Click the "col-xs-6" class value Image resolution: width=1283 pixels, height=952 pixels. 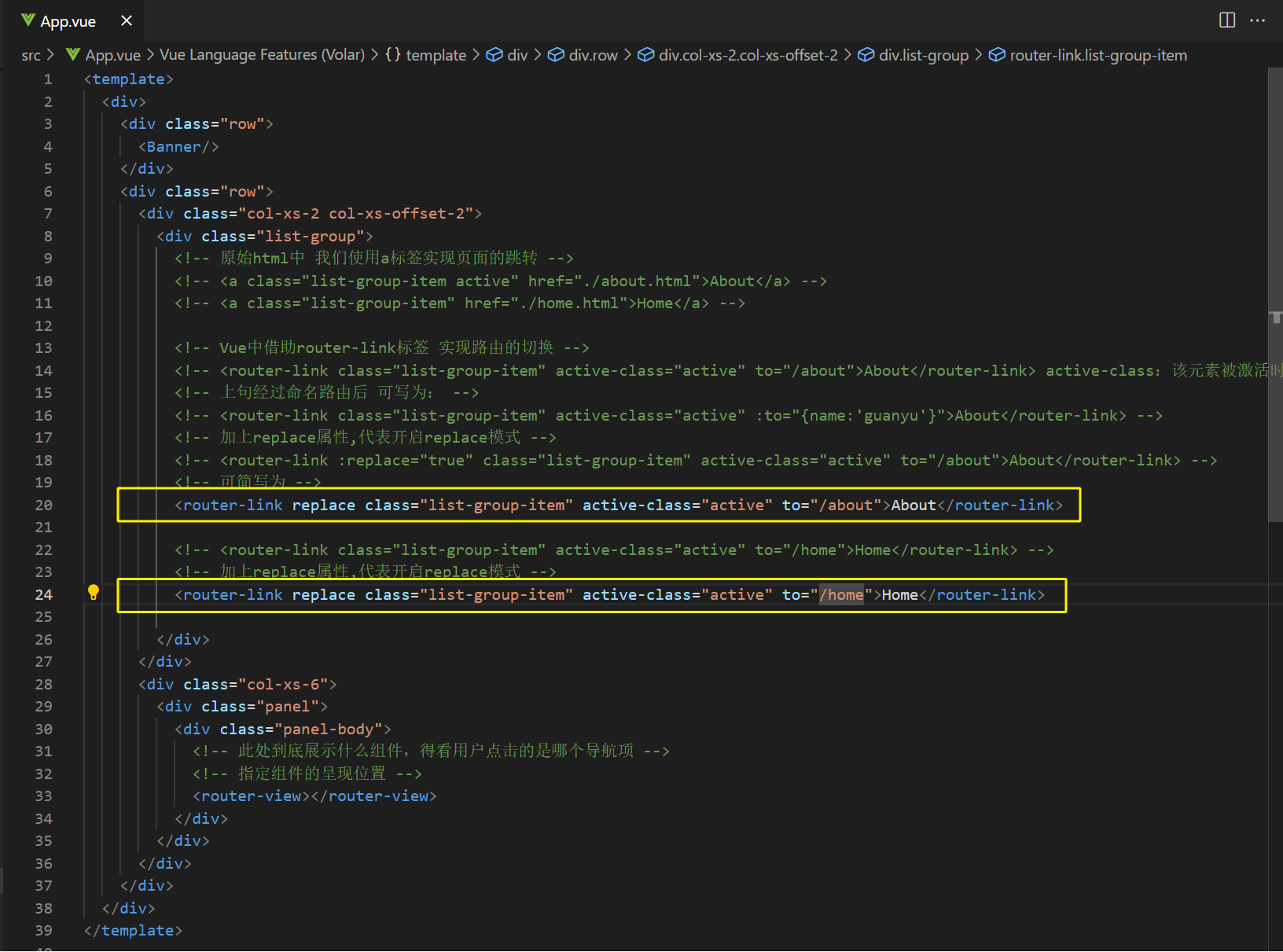click(x=283, y=684)
